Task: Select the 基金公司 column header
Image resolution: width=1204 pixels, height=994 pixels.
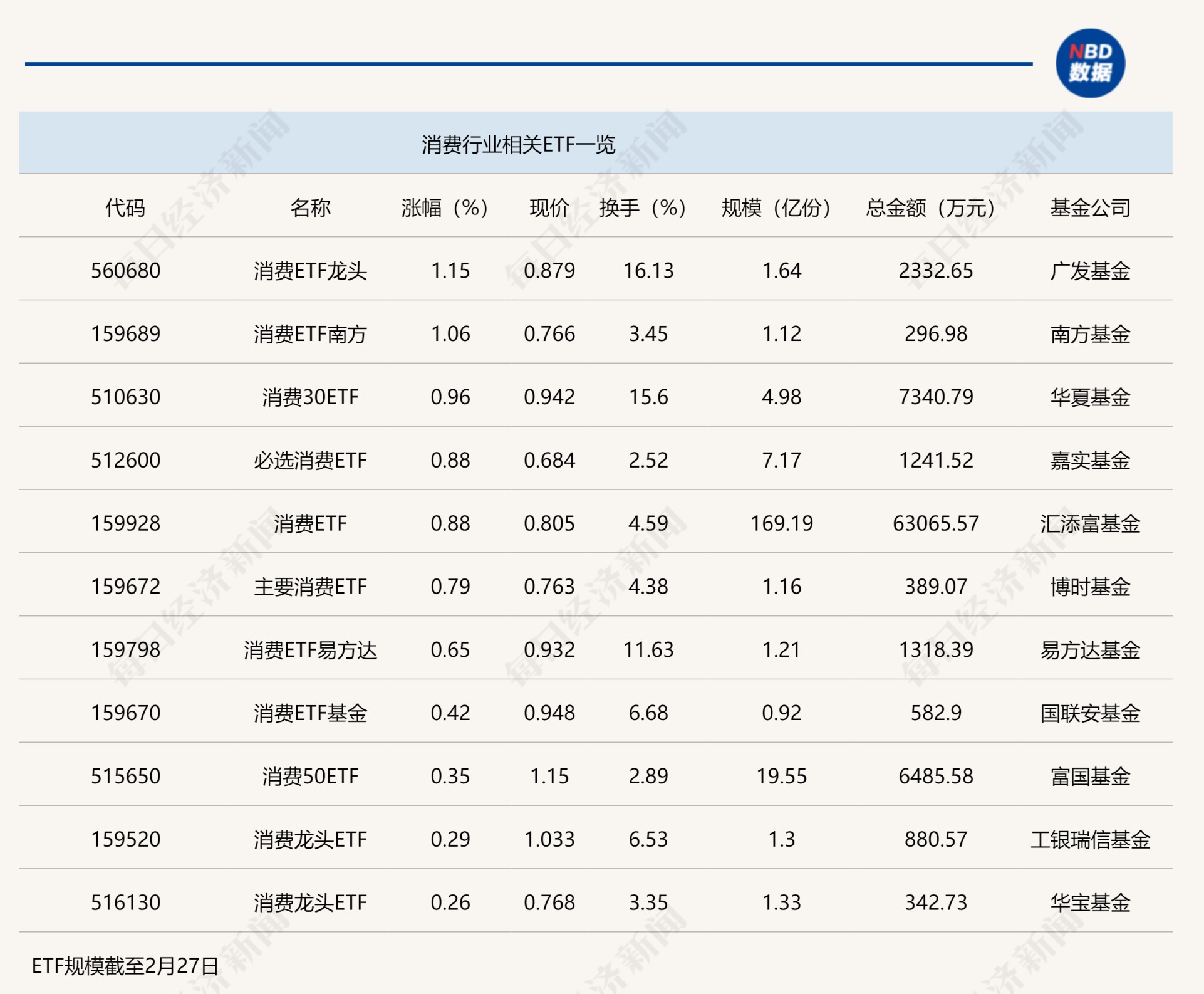Action: coord(1090,207)
